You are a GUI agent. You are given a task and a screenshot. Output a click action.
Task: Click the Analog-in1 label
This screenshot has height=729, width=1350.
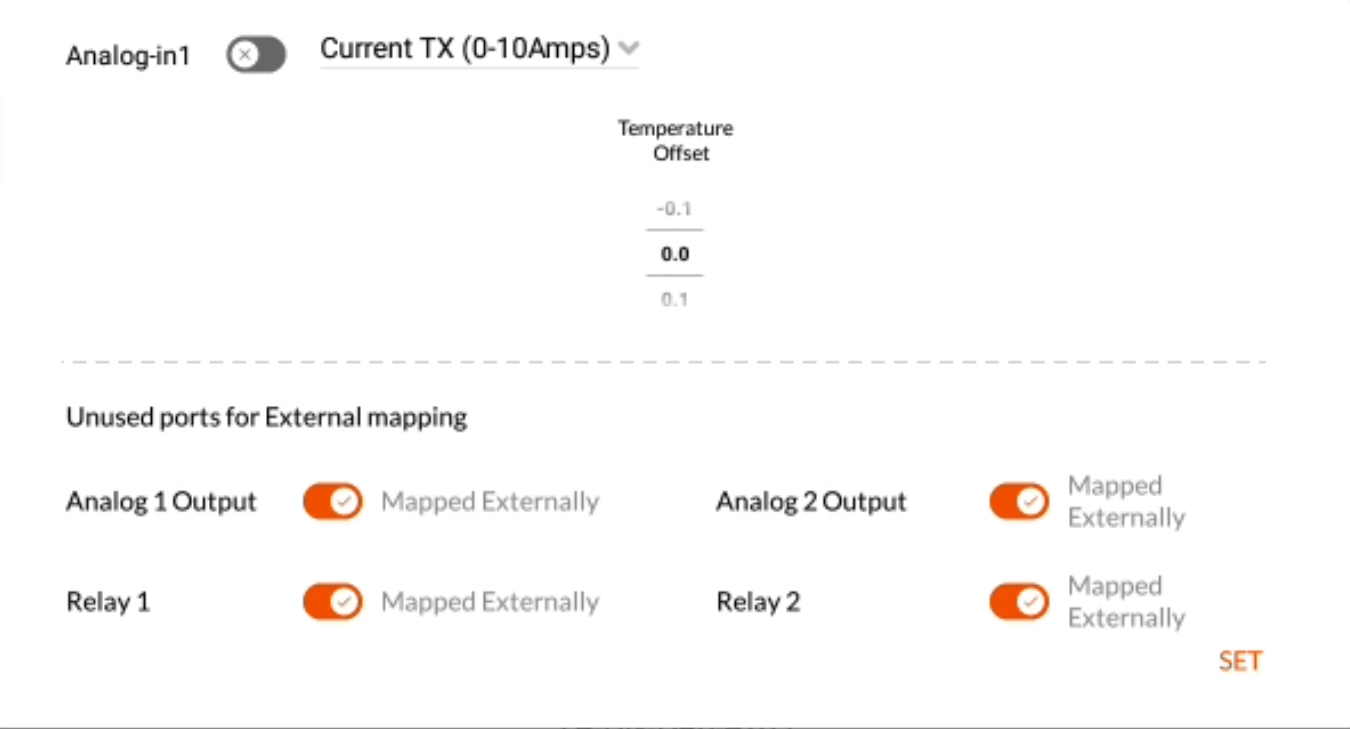(x=128, y=56)
